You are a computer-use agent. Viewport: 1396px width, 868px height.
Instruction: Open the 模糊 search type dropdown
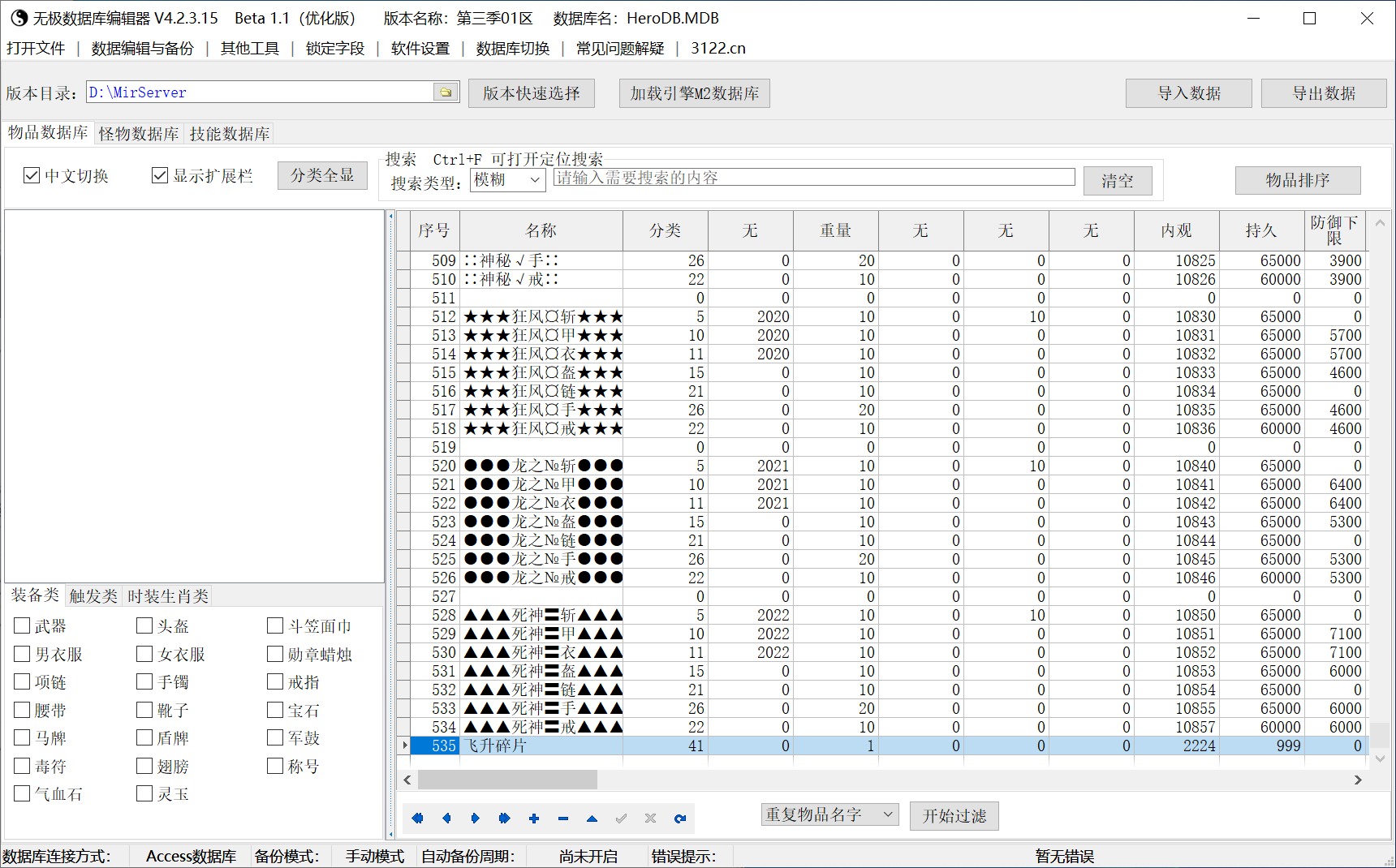coord(536,180)
